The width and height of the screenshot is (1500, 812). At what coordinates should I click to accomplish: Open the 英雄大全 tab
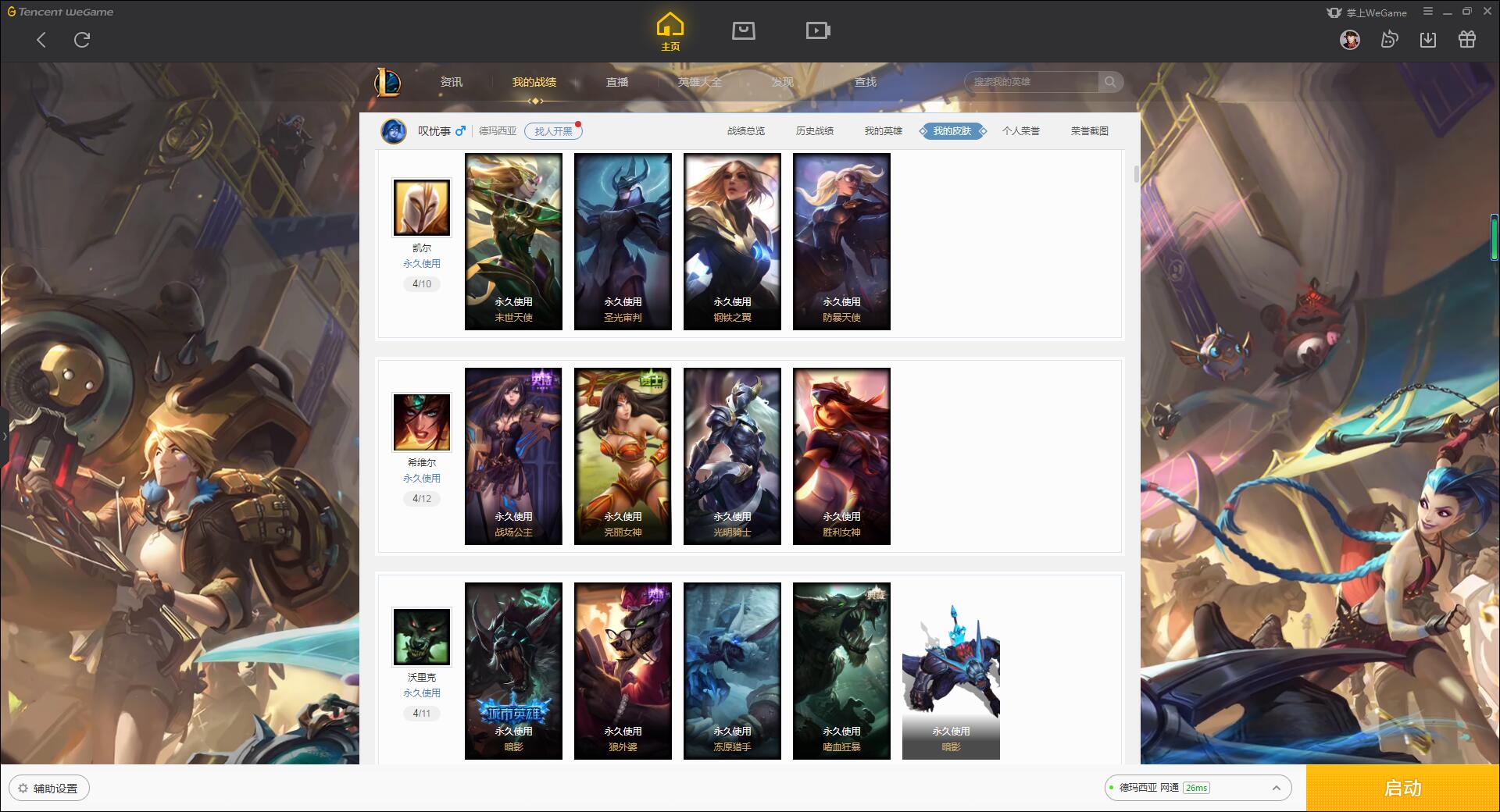tap(700, 82)
